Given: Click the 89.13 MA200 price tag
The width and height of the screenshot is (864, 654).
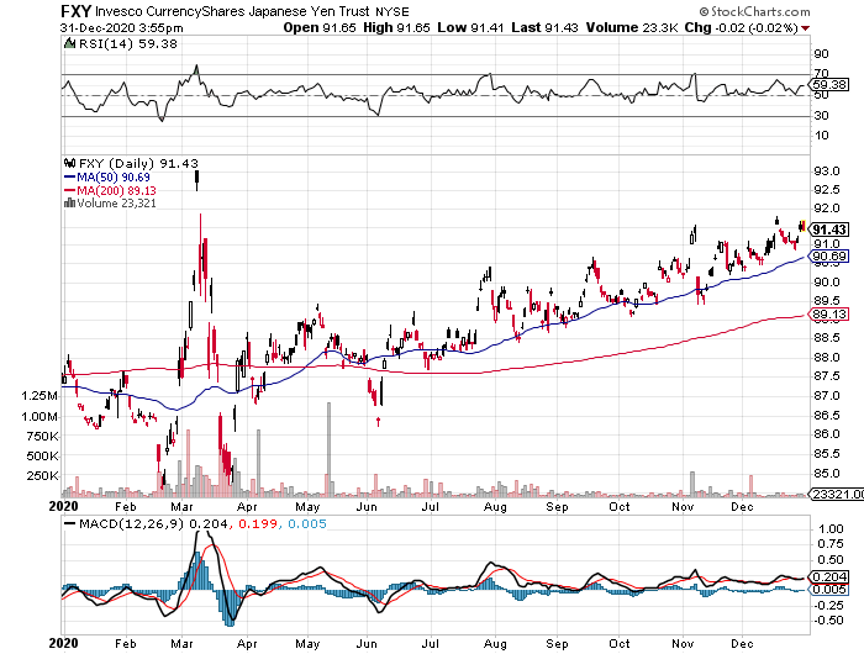Looking at the screenshot, I should (829, 315).
